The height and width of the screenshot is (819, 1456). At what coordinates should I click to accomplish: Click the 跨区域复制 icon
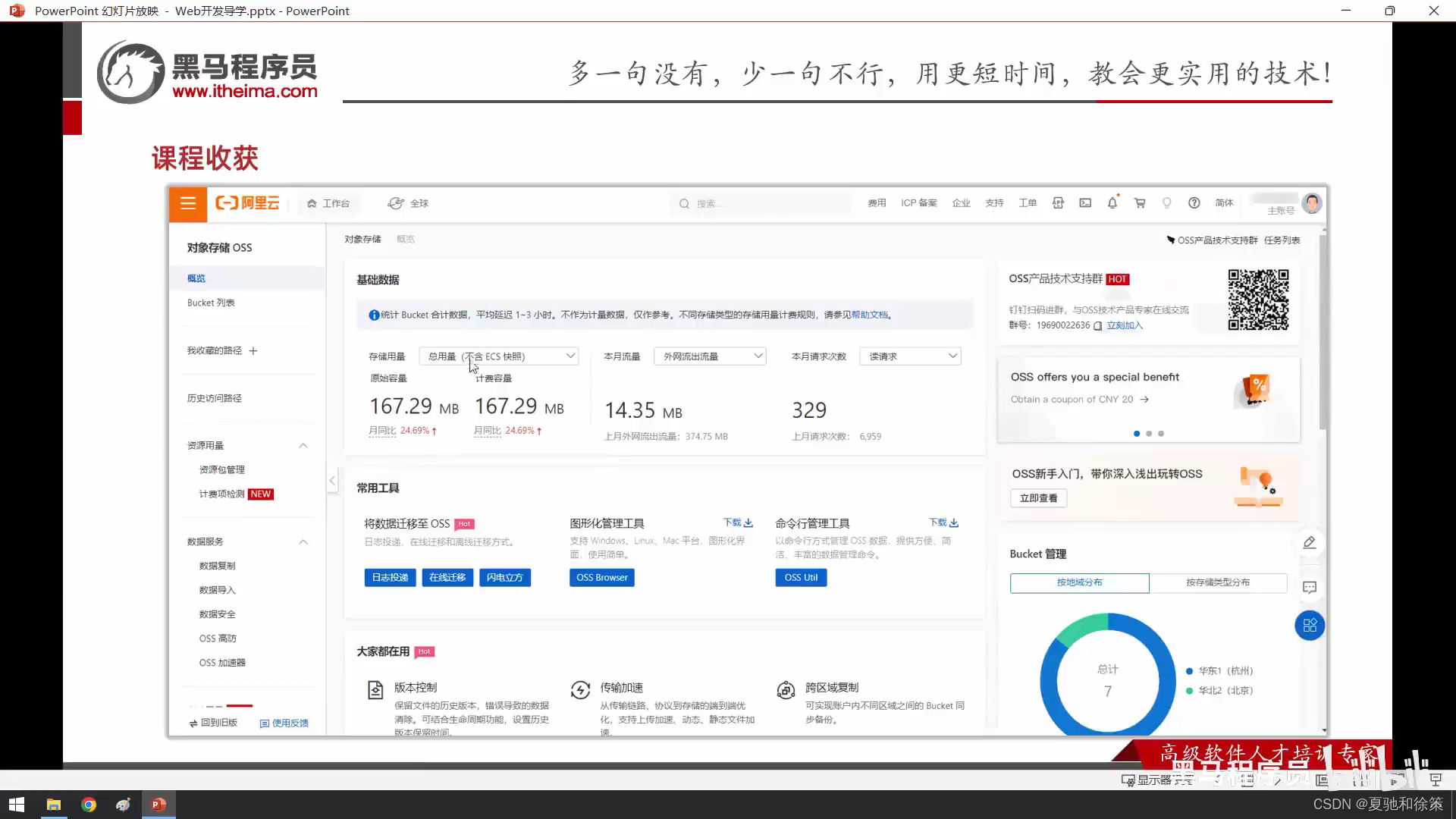[x=786, y=690]
